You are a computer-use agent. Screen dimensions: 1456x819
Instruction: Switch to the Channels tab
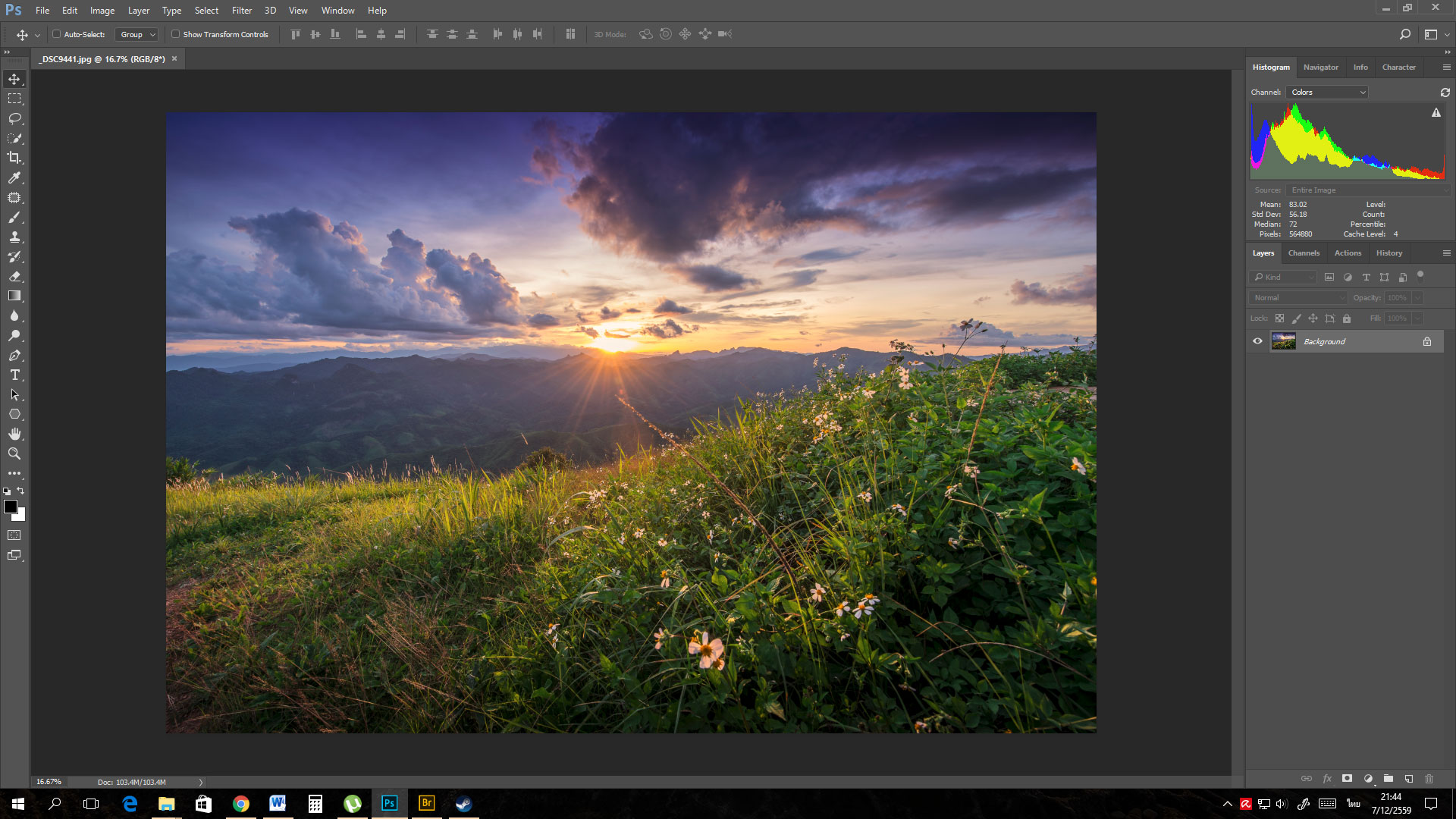pos(1304,253)
